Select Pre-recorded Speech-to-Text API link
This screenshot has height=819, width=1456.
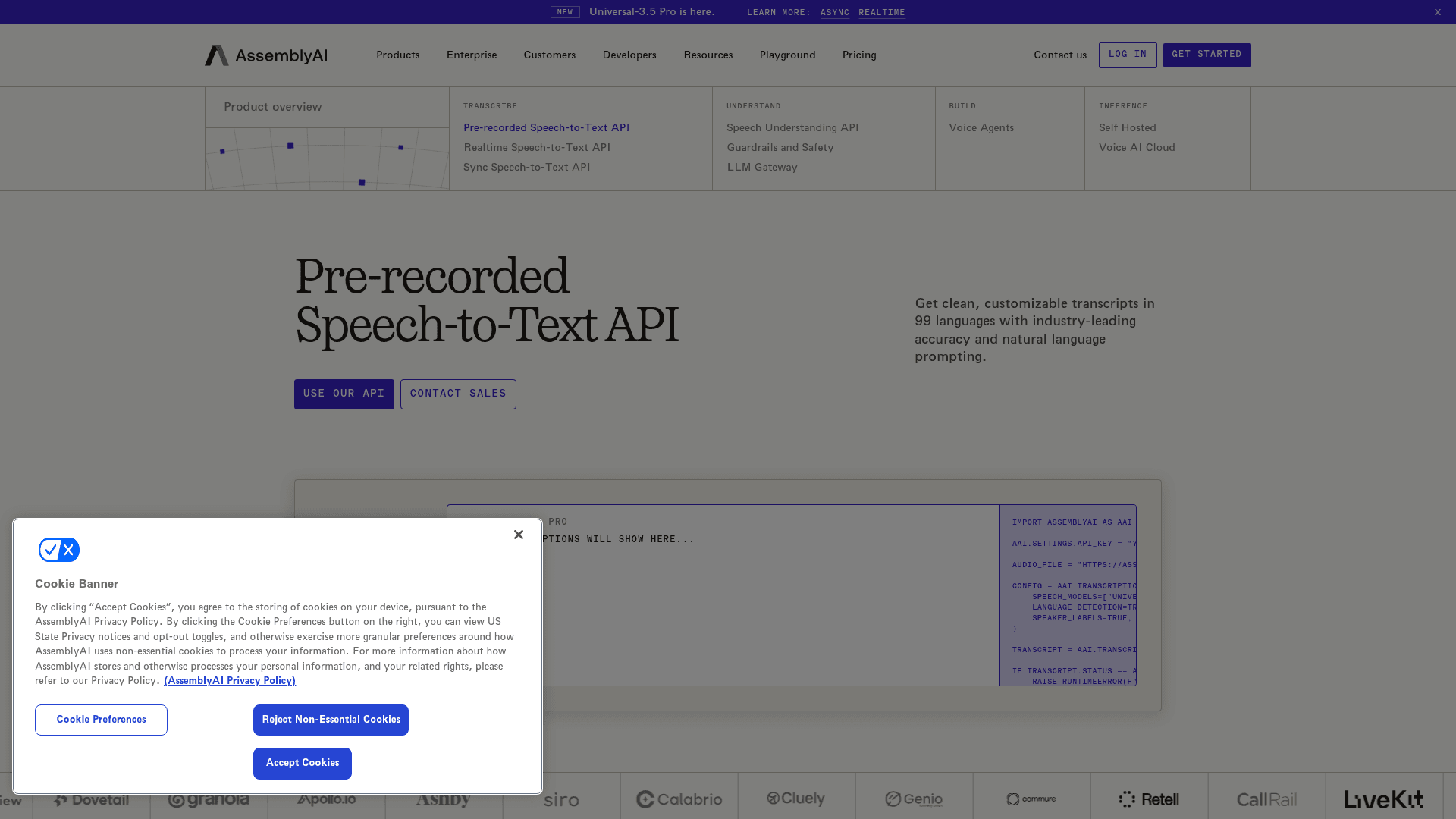[547, 128]
